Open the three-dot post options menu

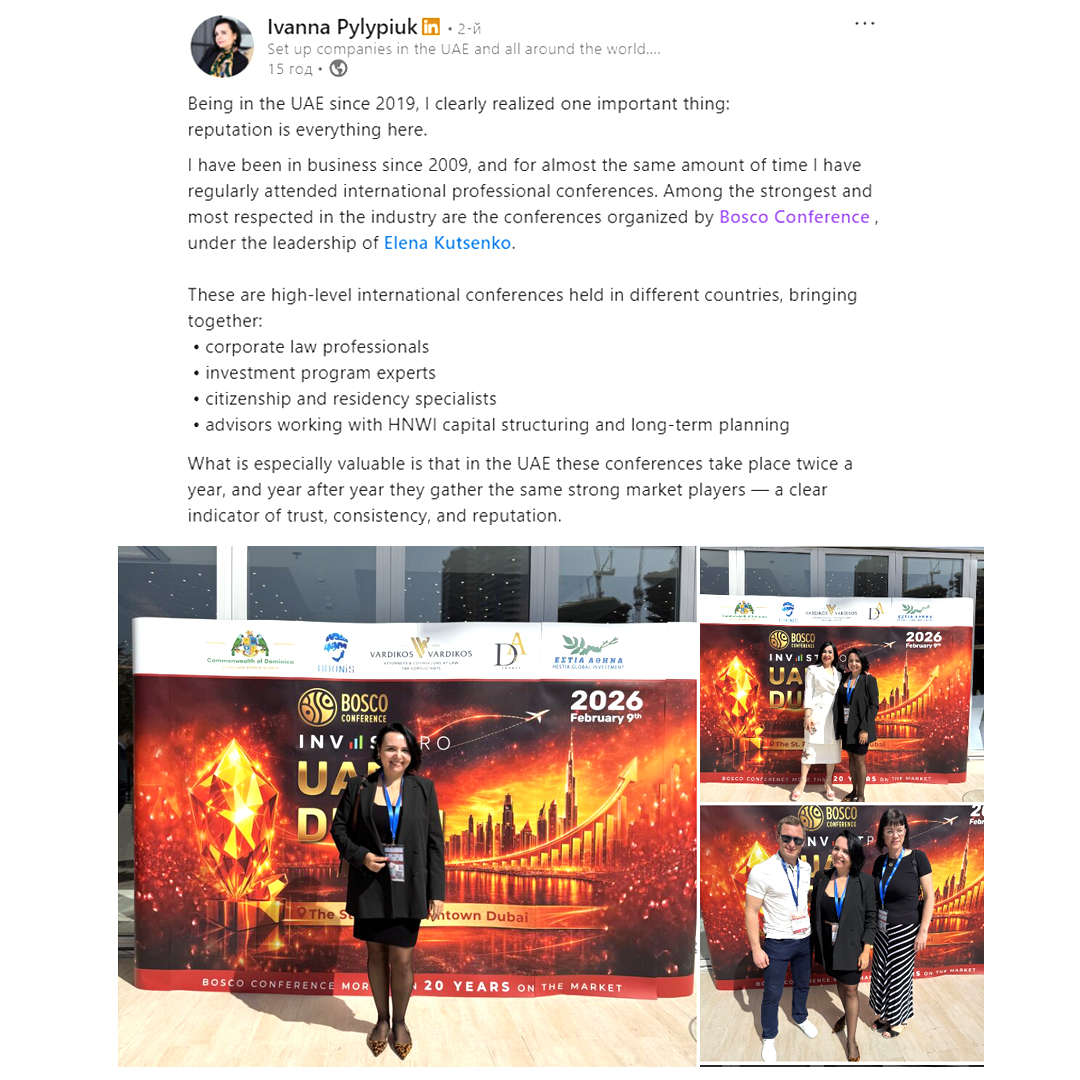[864, 23]
